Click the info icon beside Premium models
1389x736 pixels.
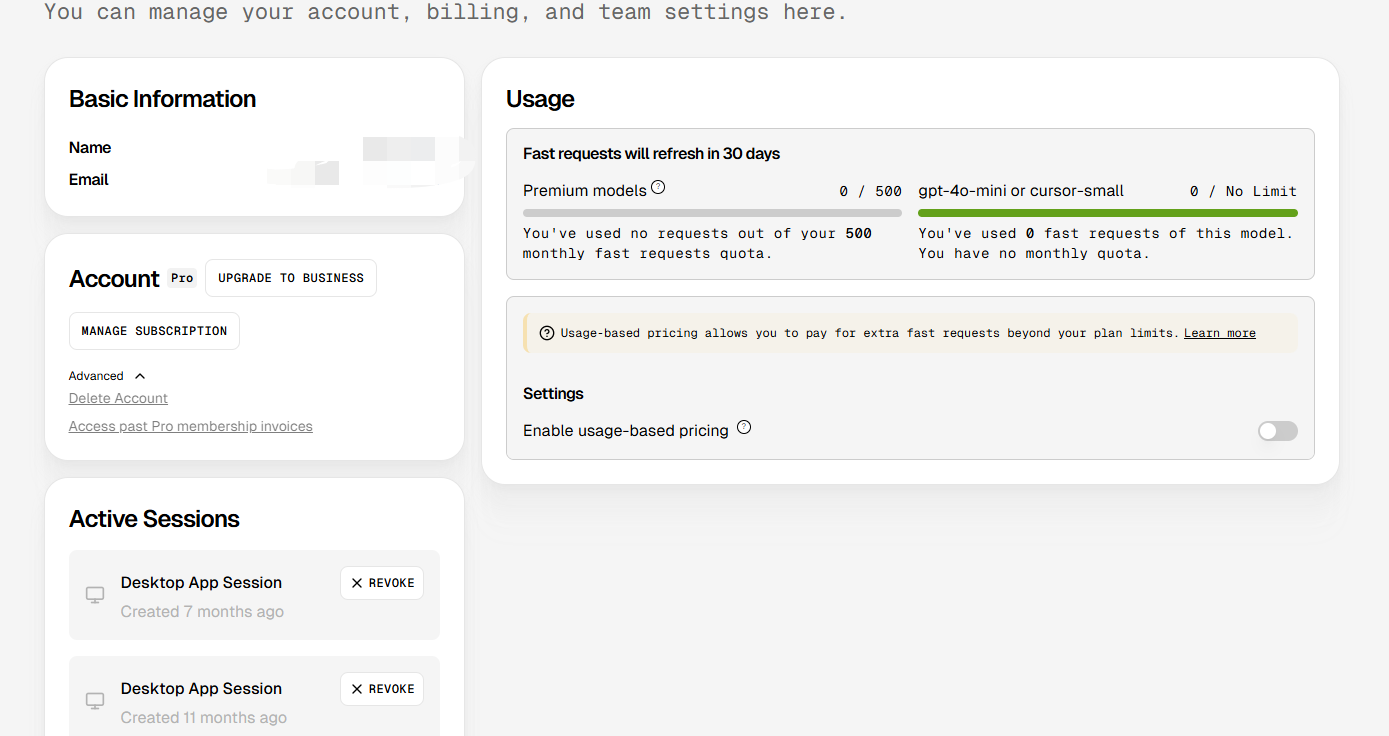(x=658, y=188)
